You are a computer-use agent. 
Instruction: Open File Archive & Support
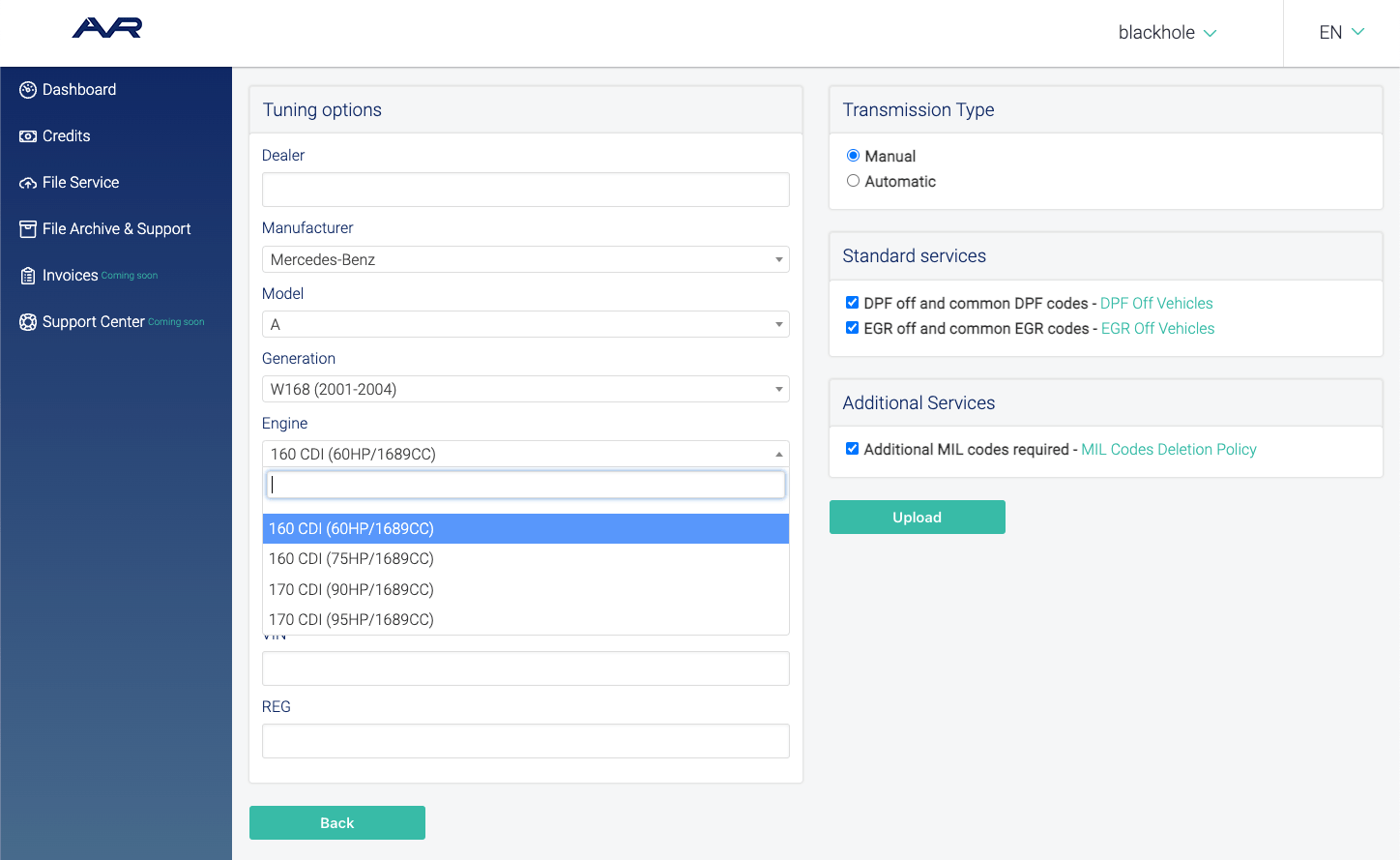116,229
